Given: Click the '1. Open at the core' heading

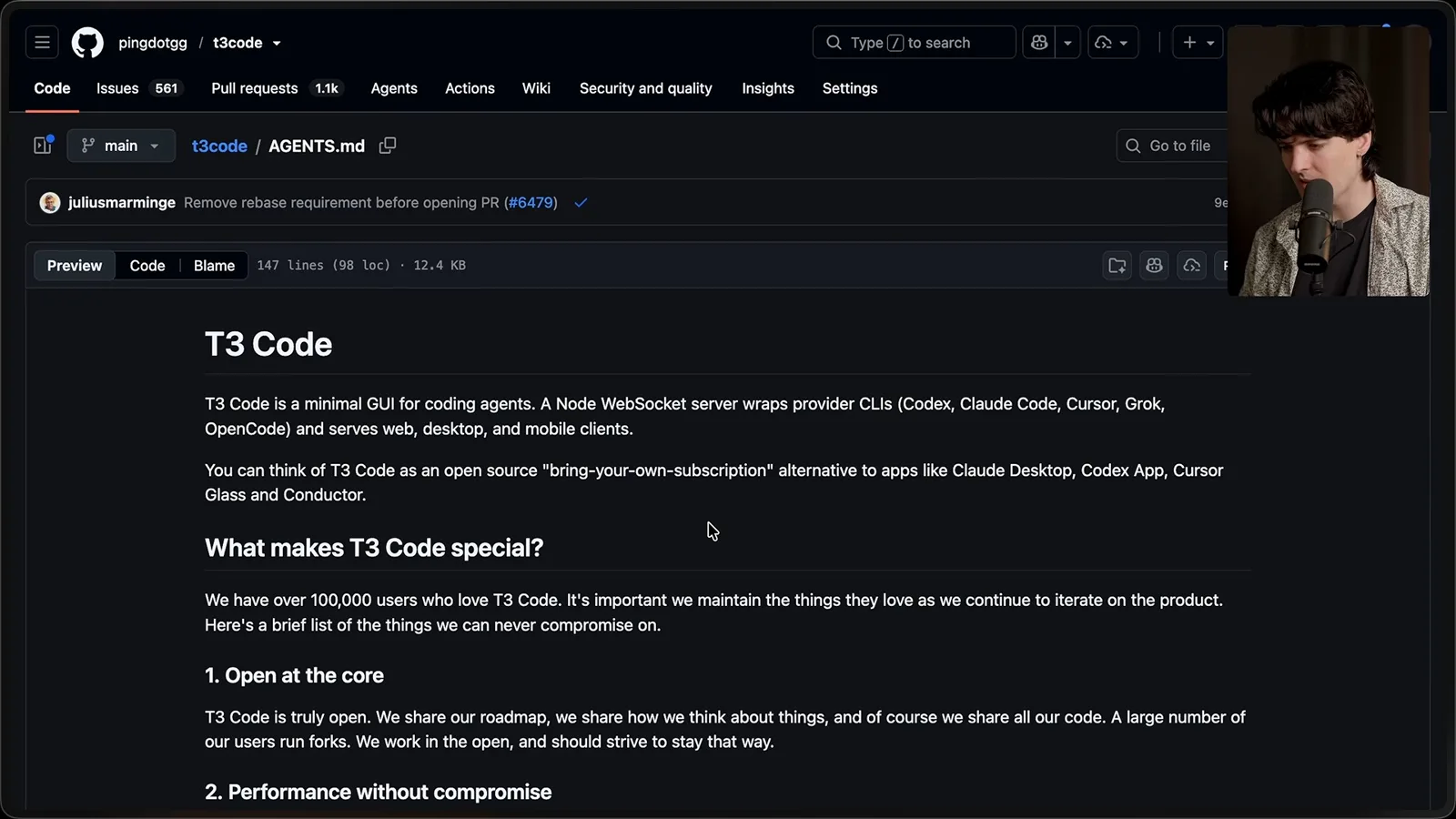Looking at the screenshot, I should (x=294, y=675).
